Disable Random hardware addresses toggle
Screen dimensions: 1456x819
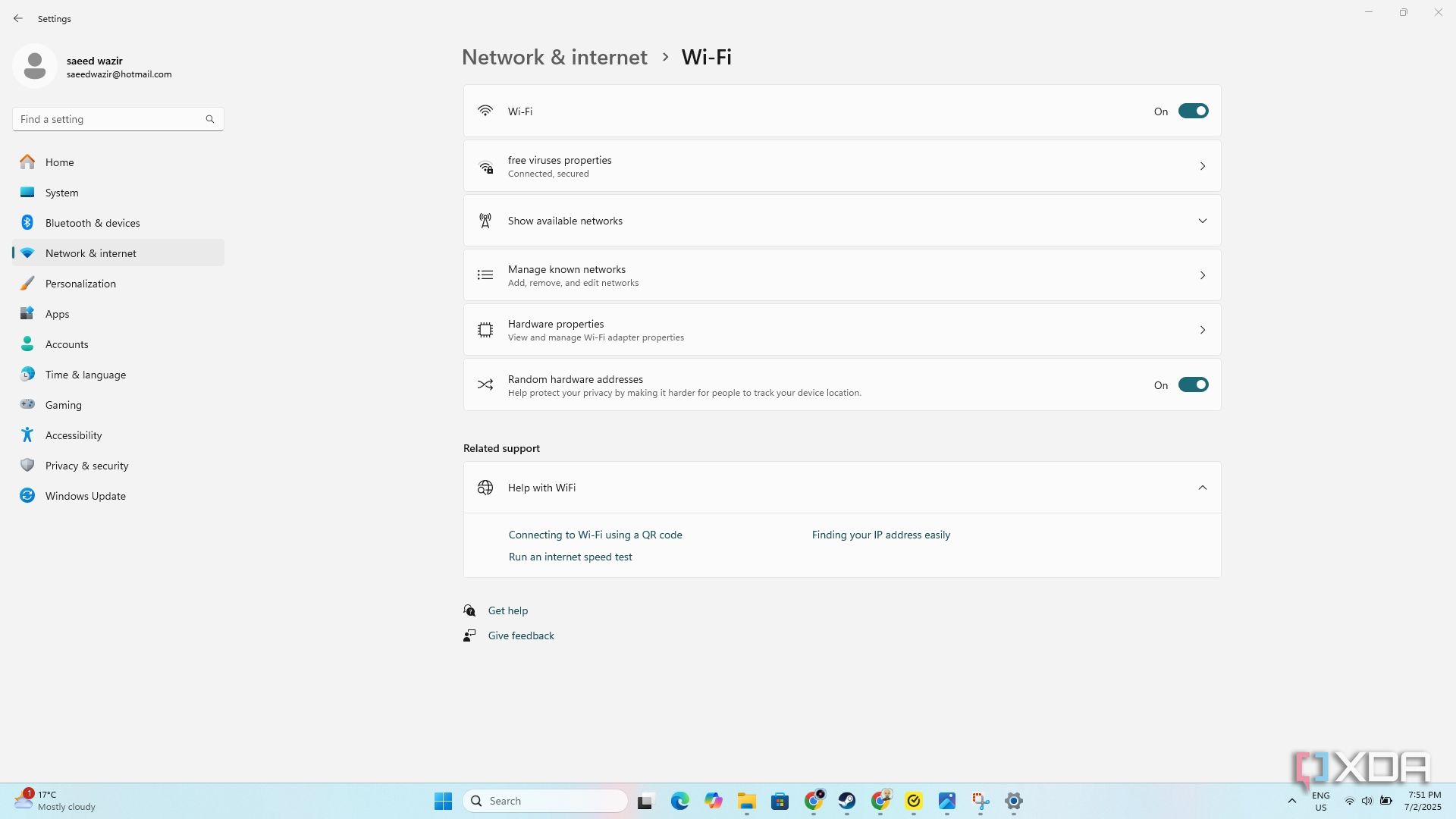click(x=1193, y=385)
